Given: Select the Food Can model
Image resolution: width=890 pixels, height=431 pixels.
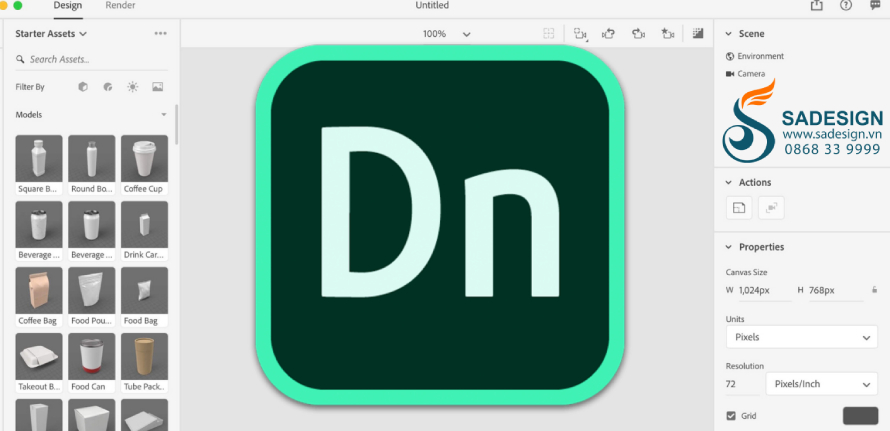Looking at the screenshot, I should (x=91, y=362).
